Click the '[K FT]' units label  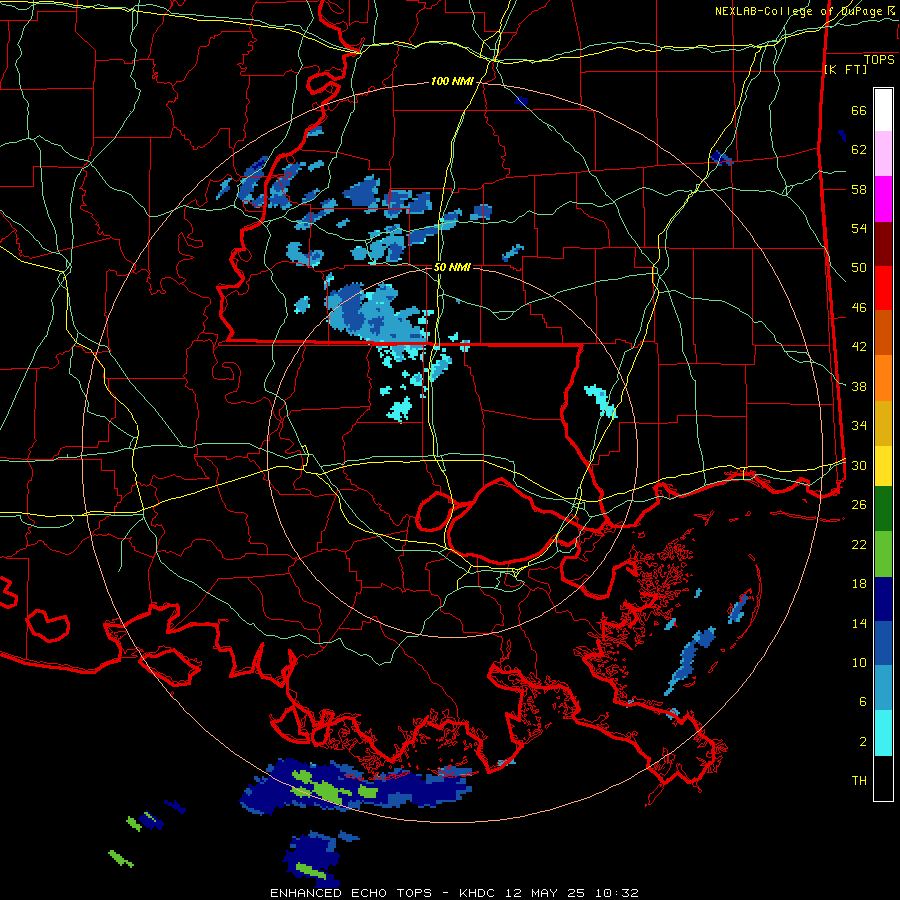click(845, 69)
